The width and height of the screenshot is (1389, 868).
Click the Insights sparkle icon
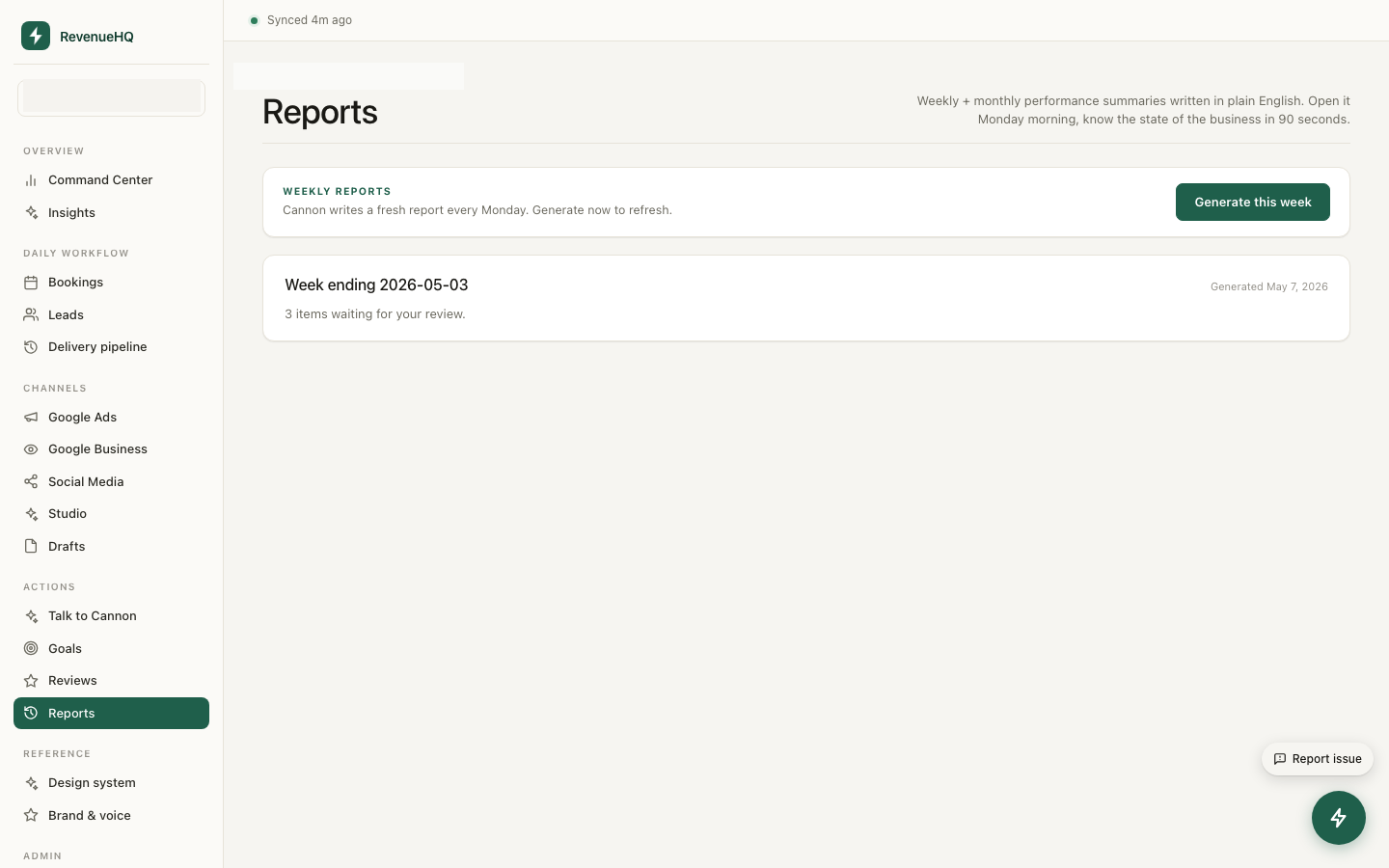pos(31,213)
